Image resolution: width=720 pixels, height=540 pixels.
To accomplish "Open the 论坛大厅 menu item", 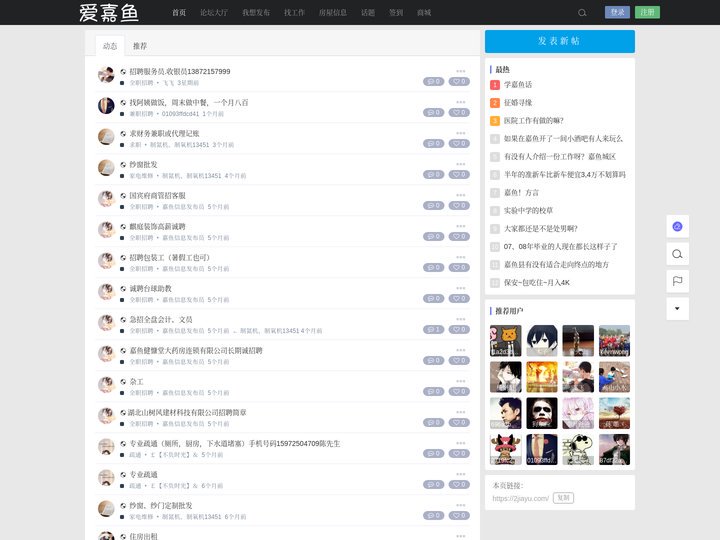I will [x=214, y=13].
